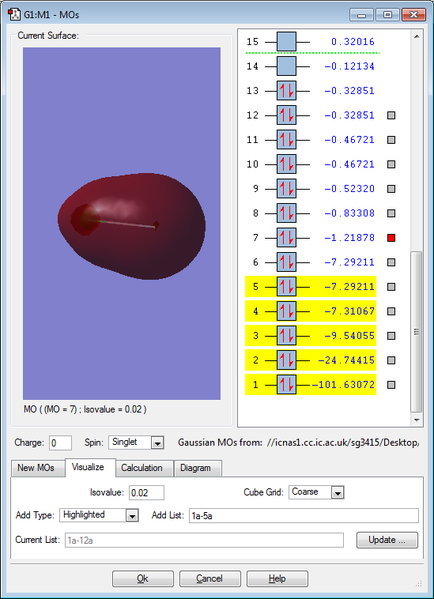Select the orbital energy 0.32016
This screenshot has width=434, height=599.
353,42
